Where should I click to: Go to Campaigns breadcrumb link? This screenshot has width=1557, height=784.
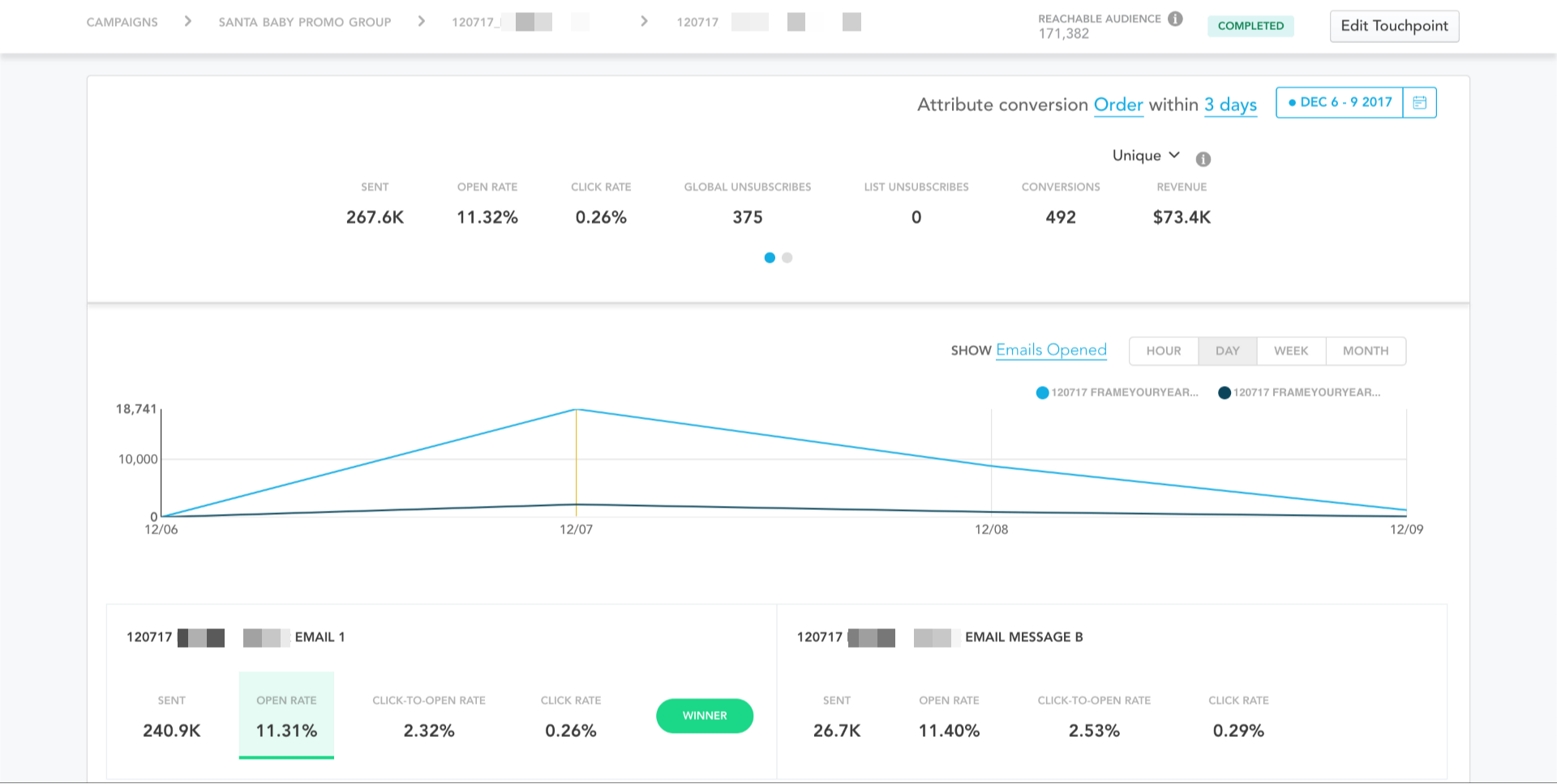click(122, 22)
